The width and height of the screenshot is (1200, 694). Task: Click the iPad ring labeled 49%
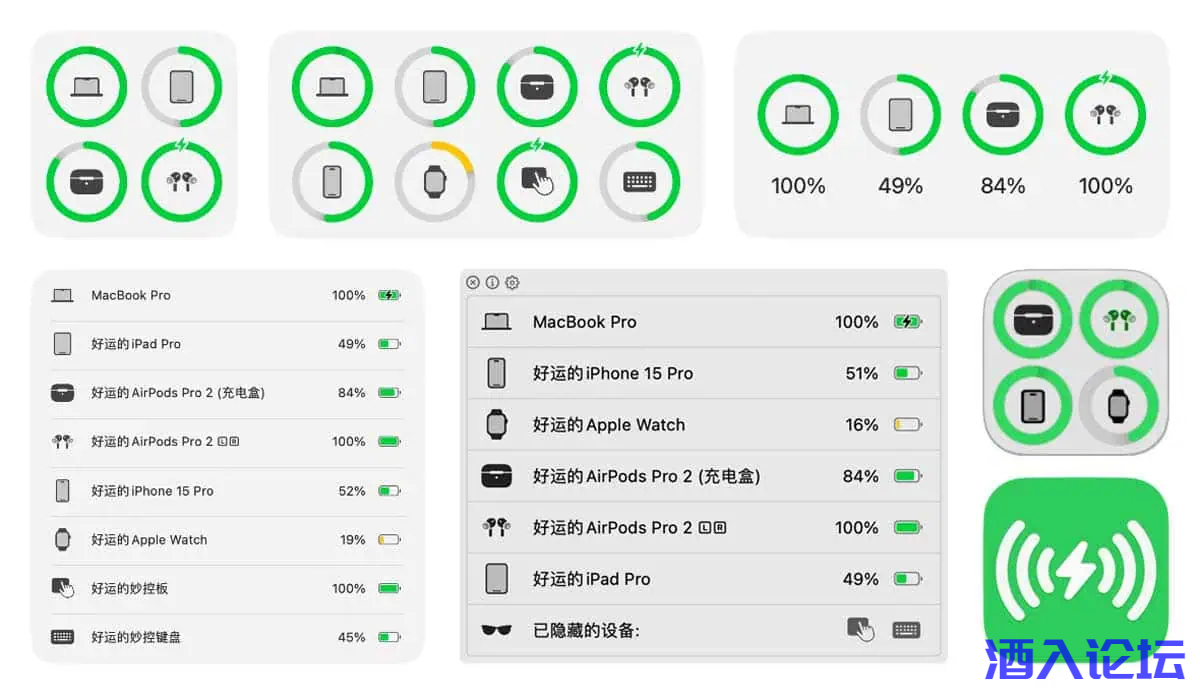900,115
